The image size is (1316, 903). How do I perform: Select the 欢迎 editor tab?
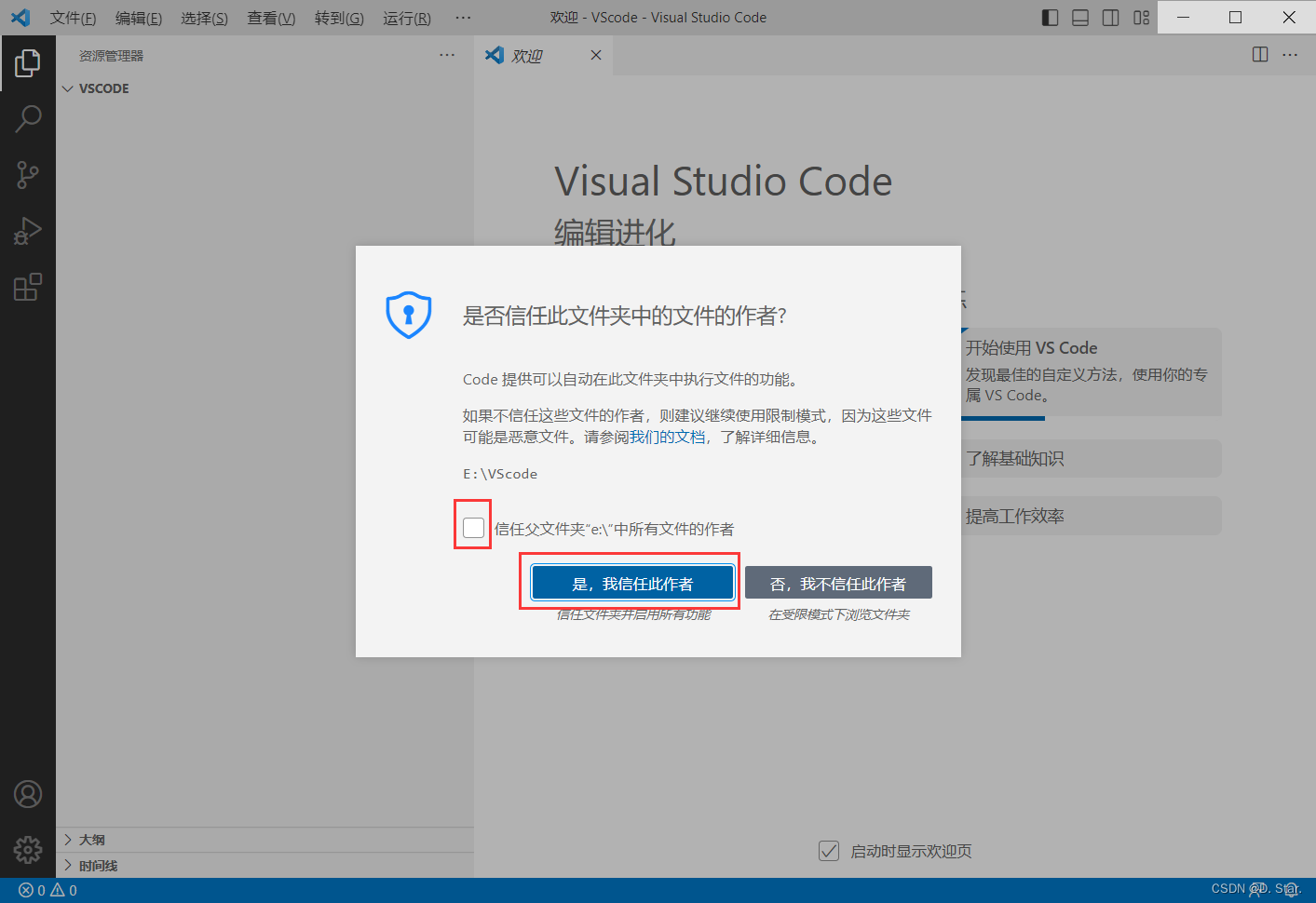pos(543,55)
